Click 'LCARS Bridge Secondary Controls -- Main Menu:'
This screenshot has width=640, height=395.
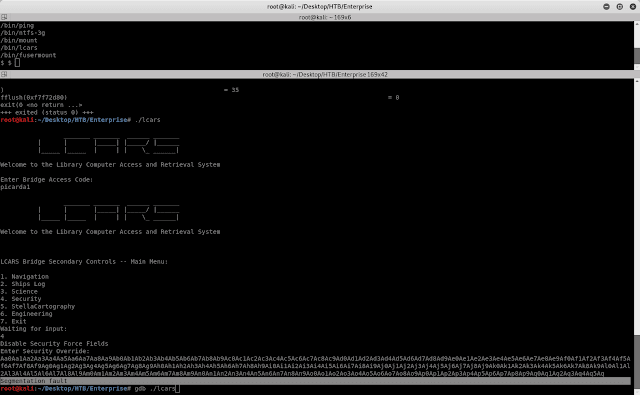click(x=84, y=262)
